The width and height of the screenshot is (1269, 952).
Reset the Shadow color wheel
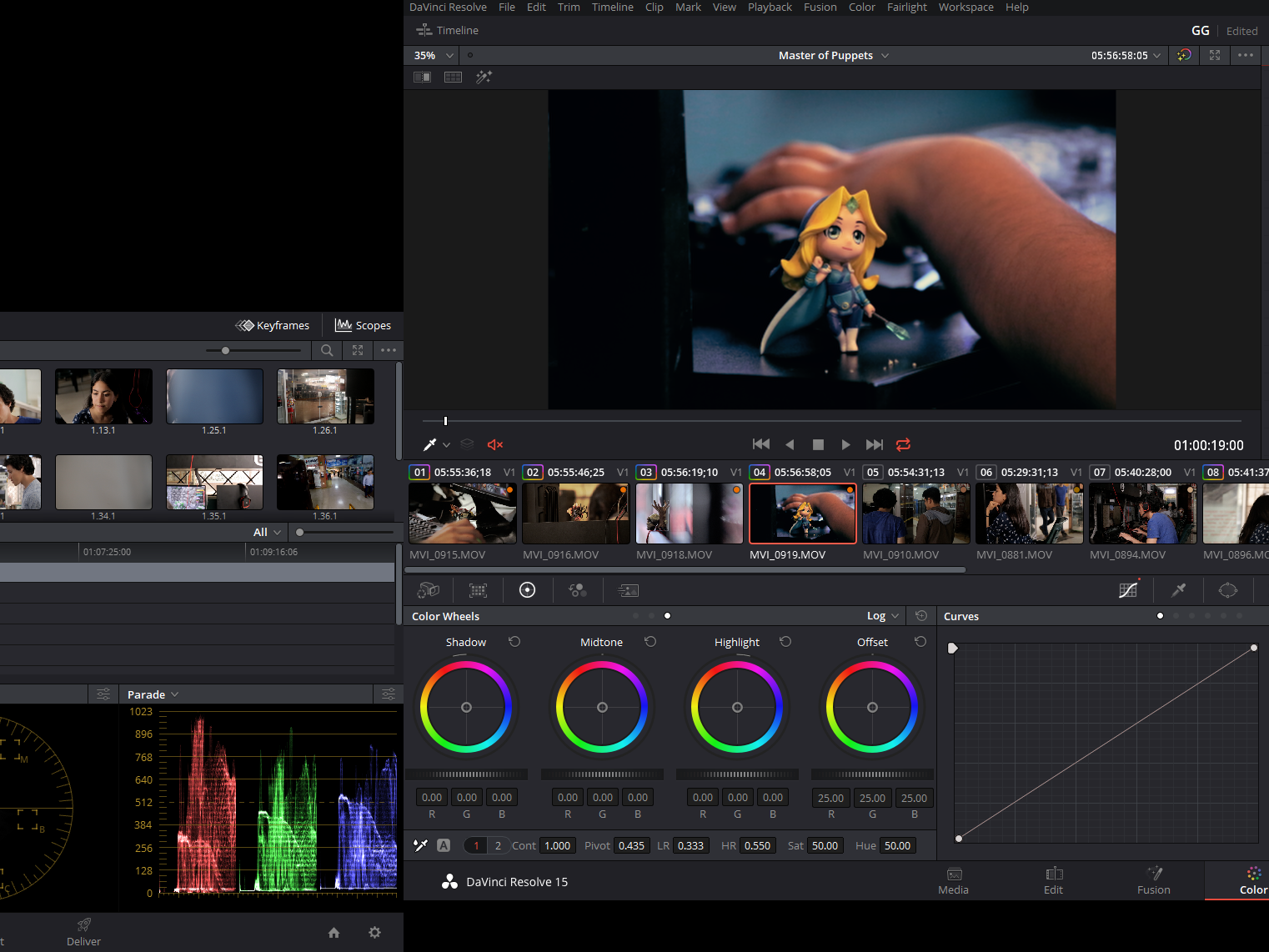pyautogui.click(x=514, y=642)
